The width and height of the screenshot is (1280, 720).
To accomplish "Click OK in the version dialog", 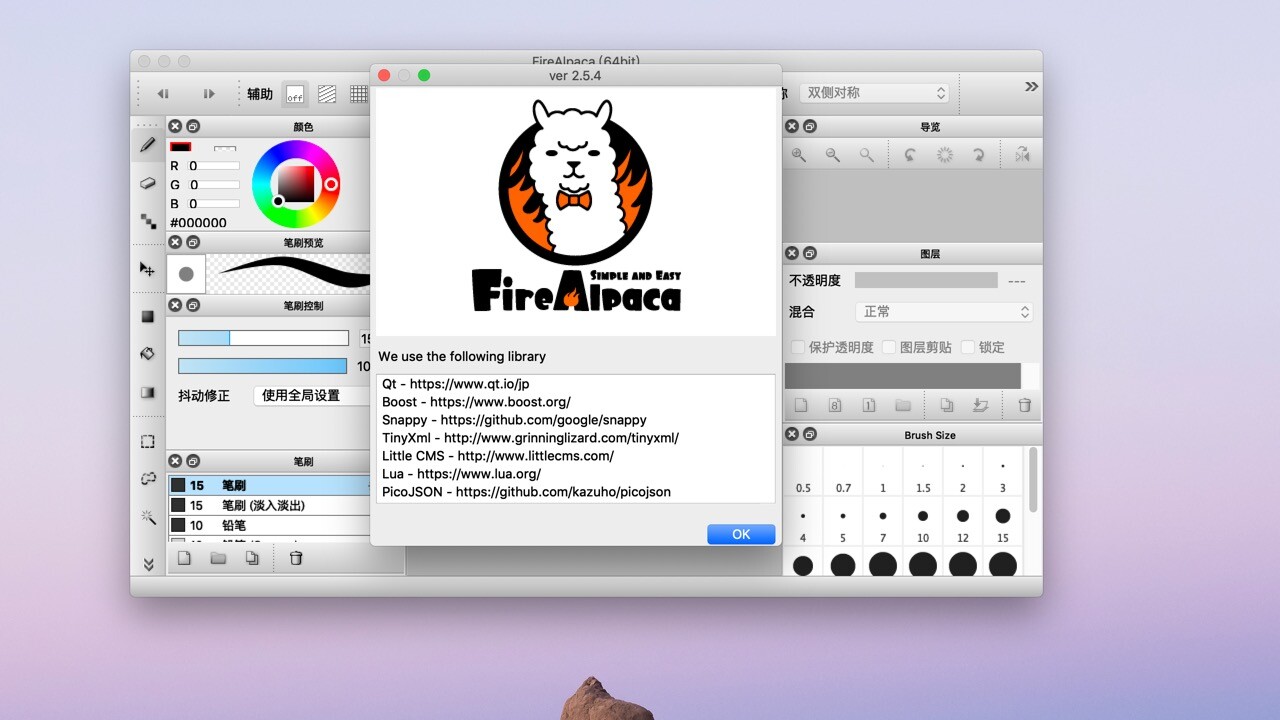I will [741, 534].
